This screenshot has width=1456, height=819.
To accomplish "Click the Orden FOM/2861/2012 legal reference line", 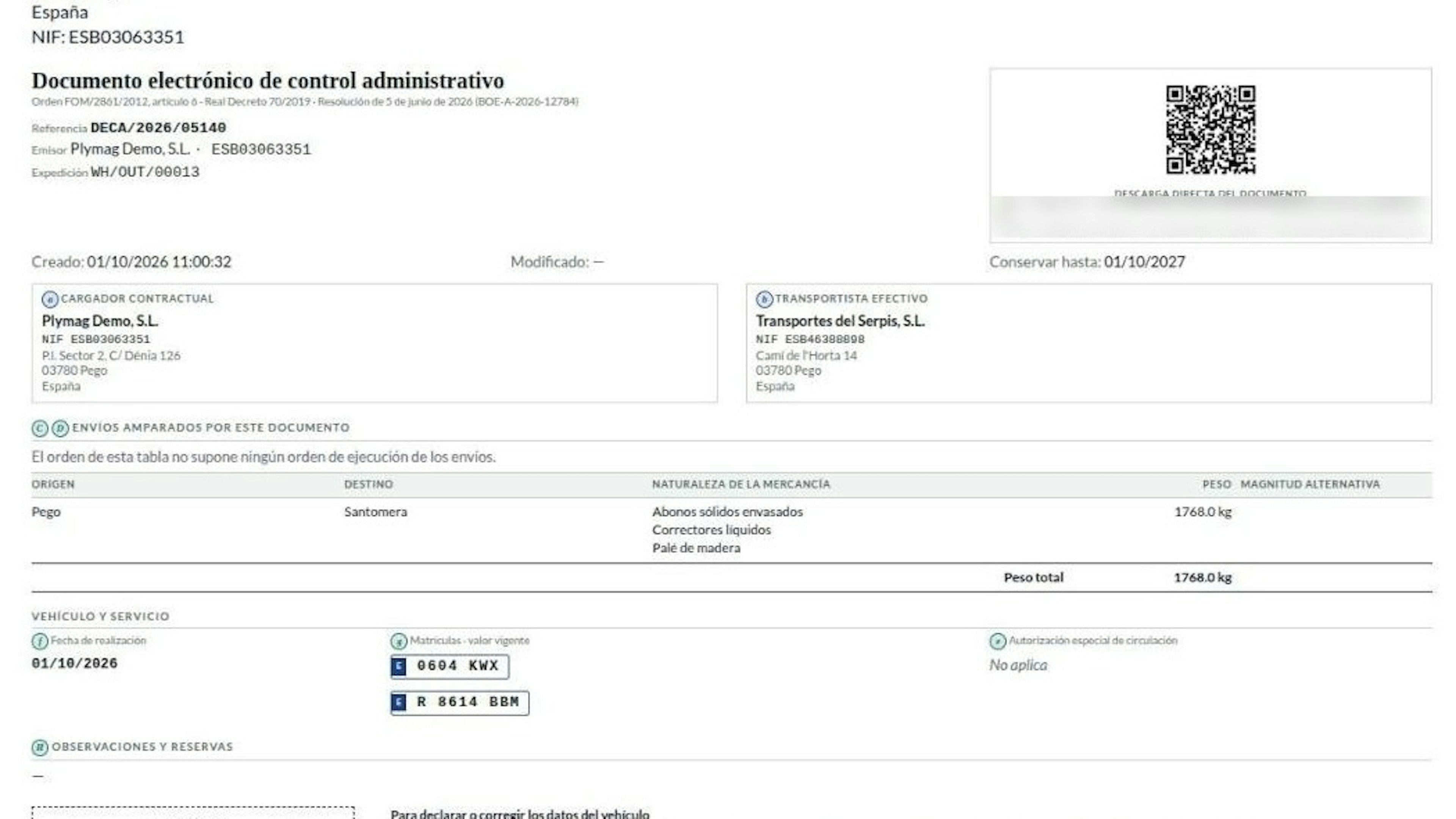I will click(x=305, y=102).
